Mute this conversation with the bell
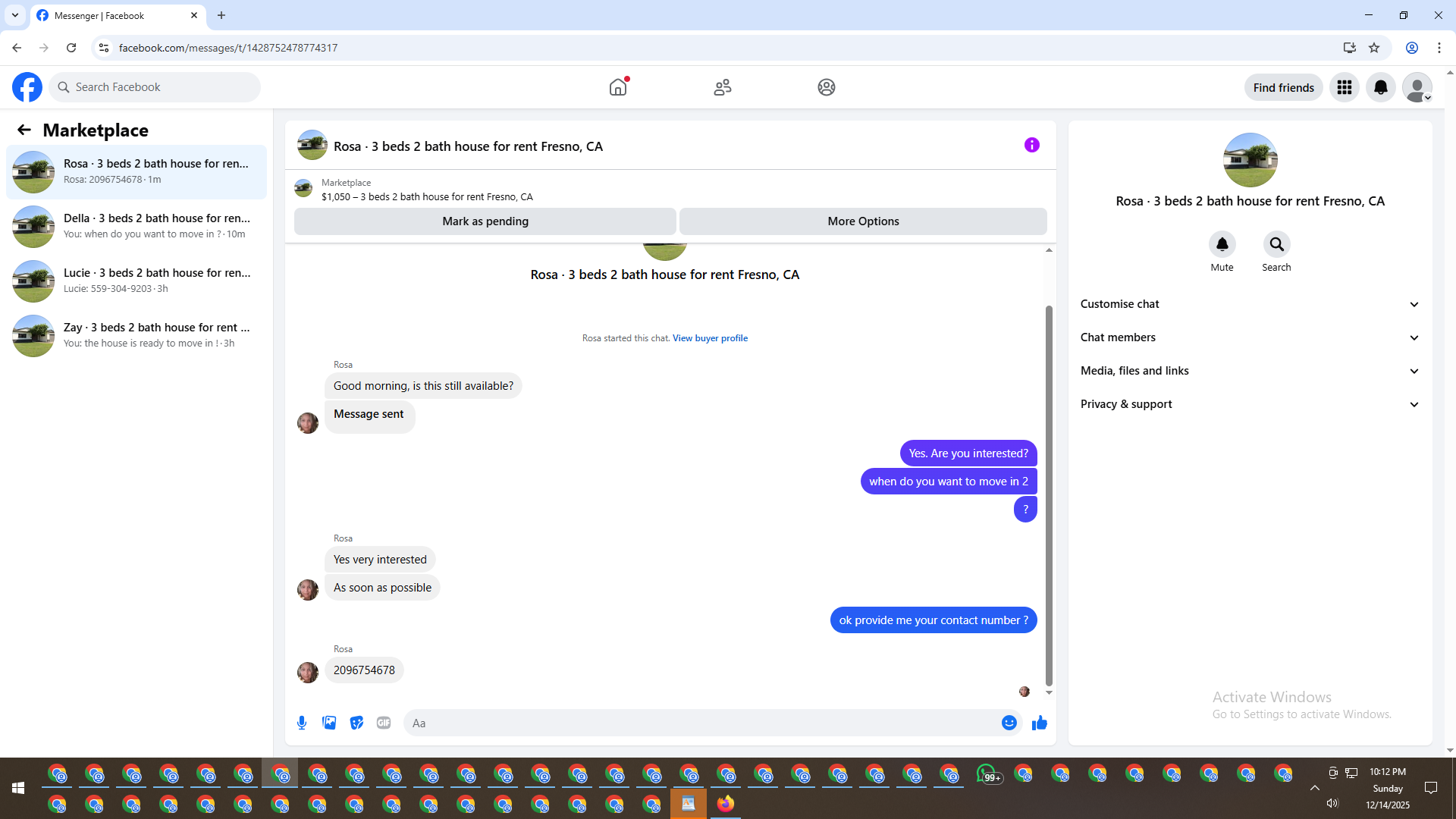This screenshot has height=819, width=1456. (1222, 244)
